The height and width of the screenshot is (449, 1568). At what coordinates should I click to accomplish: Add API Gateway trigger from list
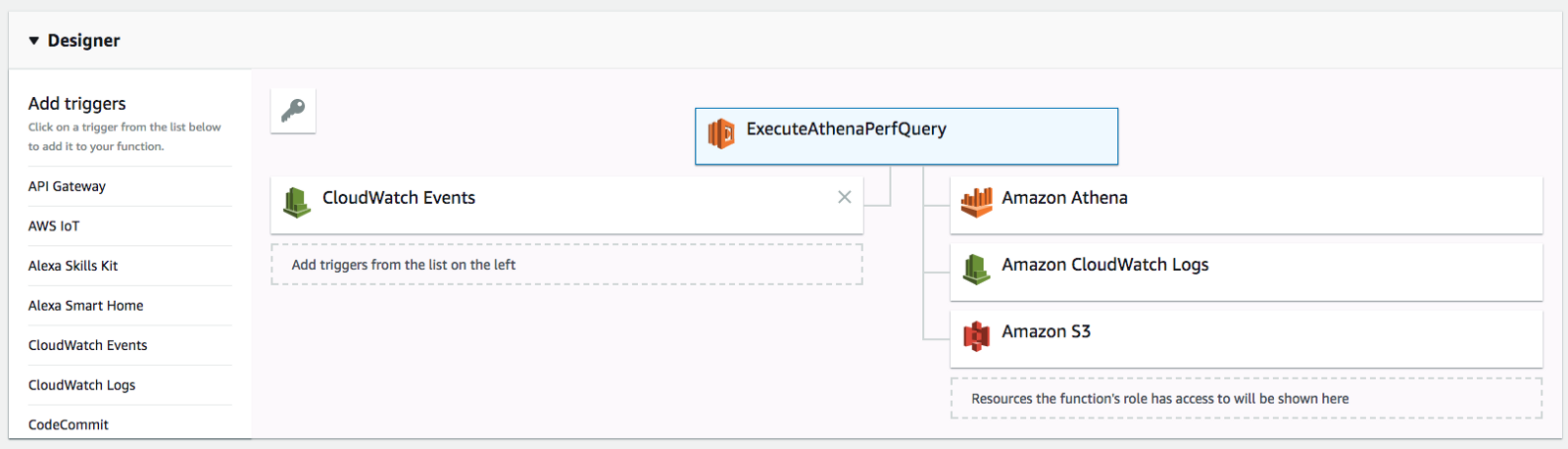67,186
